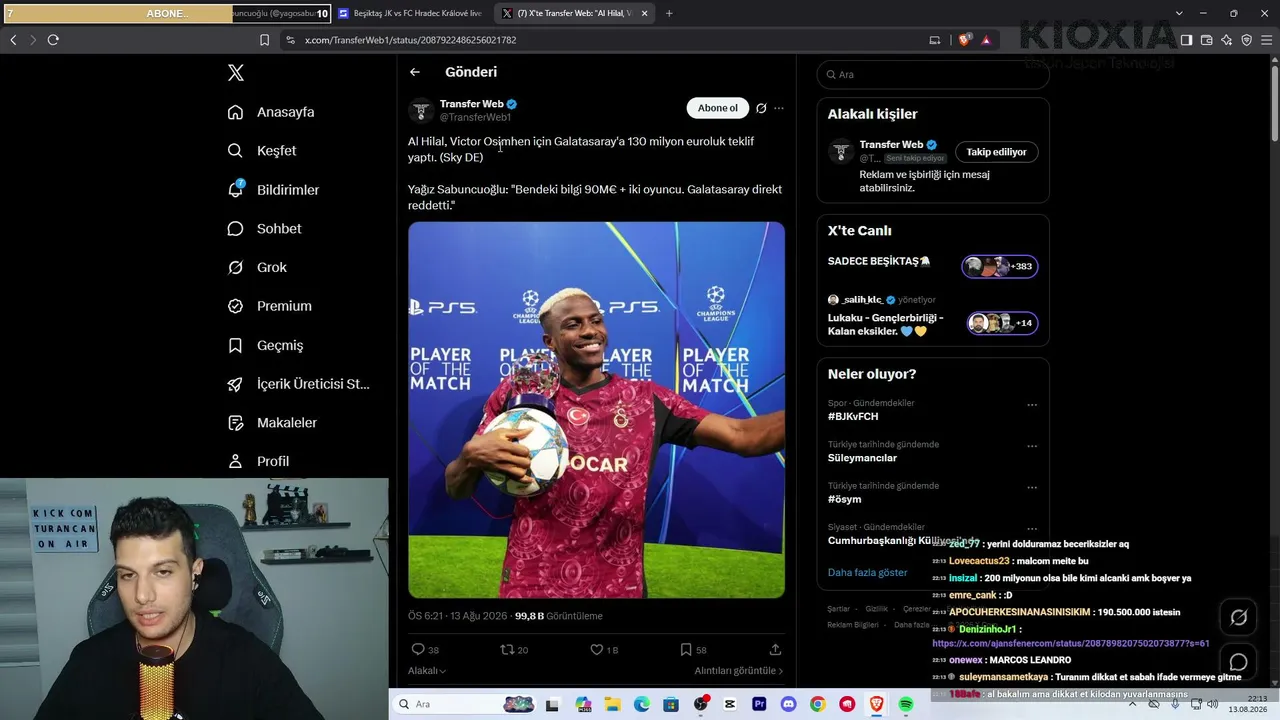Open Transfer Web profile avatar on the post
The image size is (1280, 720).
[421, 110]
